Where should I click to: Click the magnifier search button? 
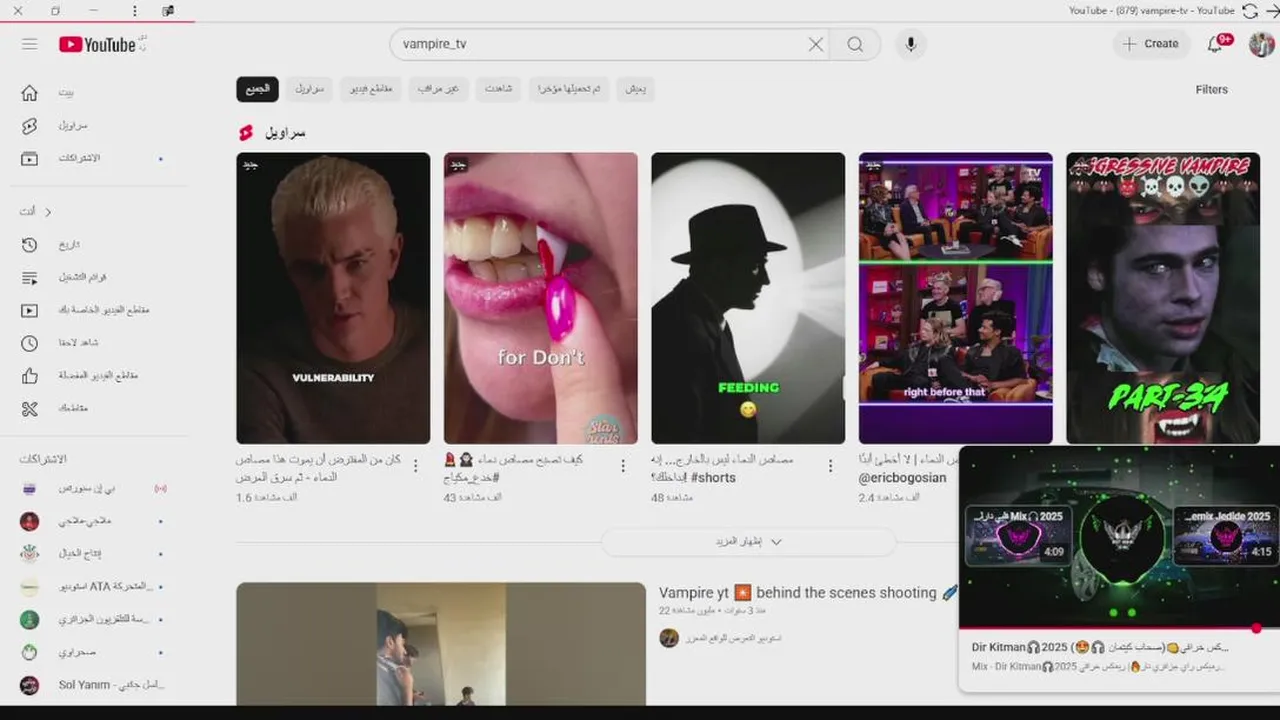855,44
